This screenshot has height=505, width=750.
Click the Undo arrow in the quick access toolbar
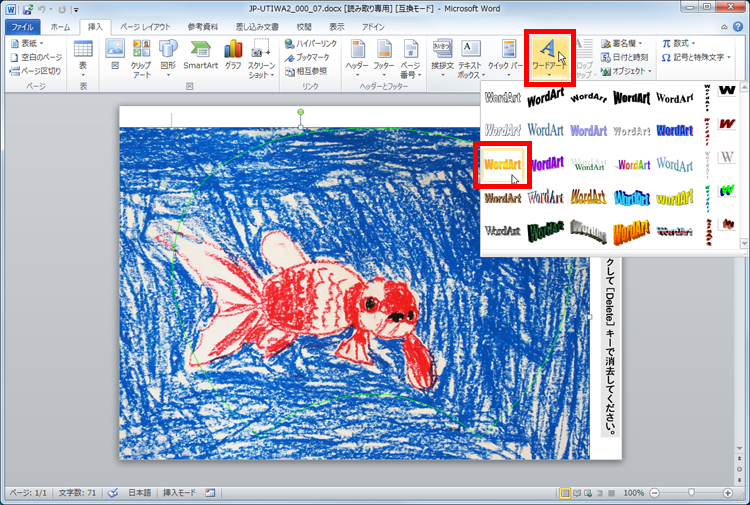(42, 9)
